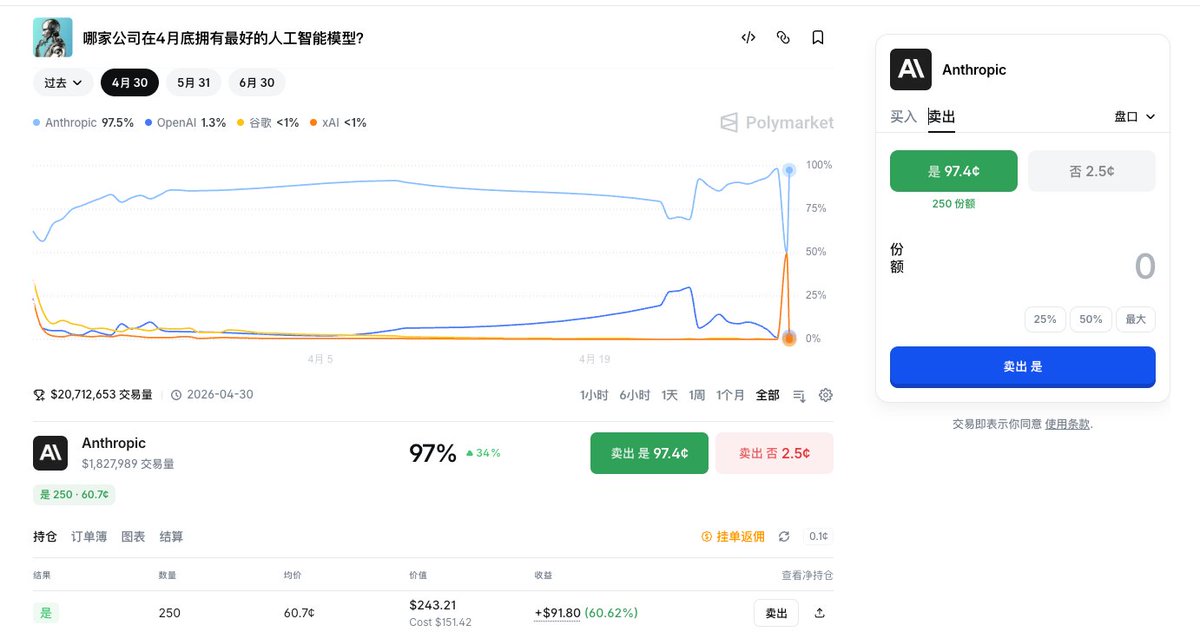The width and height of the screenshot is (1200, 632).
Task: Click the Anthropic logo in the trade panel
Action: pyautogui.click(x=911, y=69)
